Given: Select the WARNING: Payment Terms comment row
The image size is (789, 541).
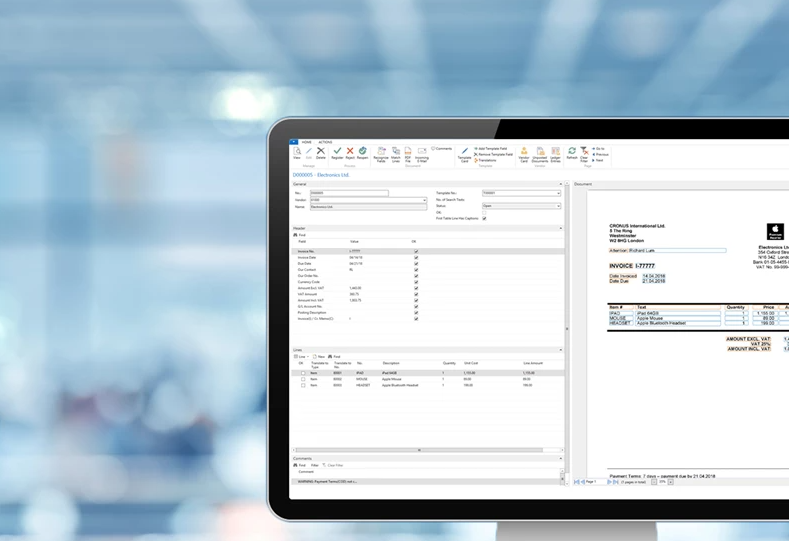Looking at the screenshot, I should (426, 482).
